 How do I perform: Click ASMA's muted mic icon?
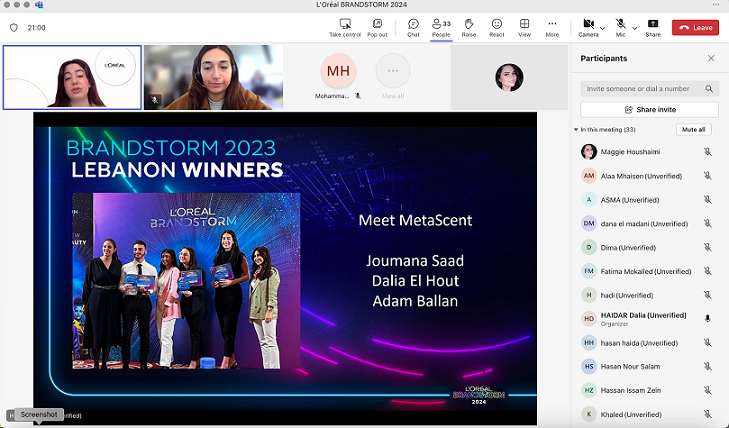pyautogui.click(x=708, y=200)
